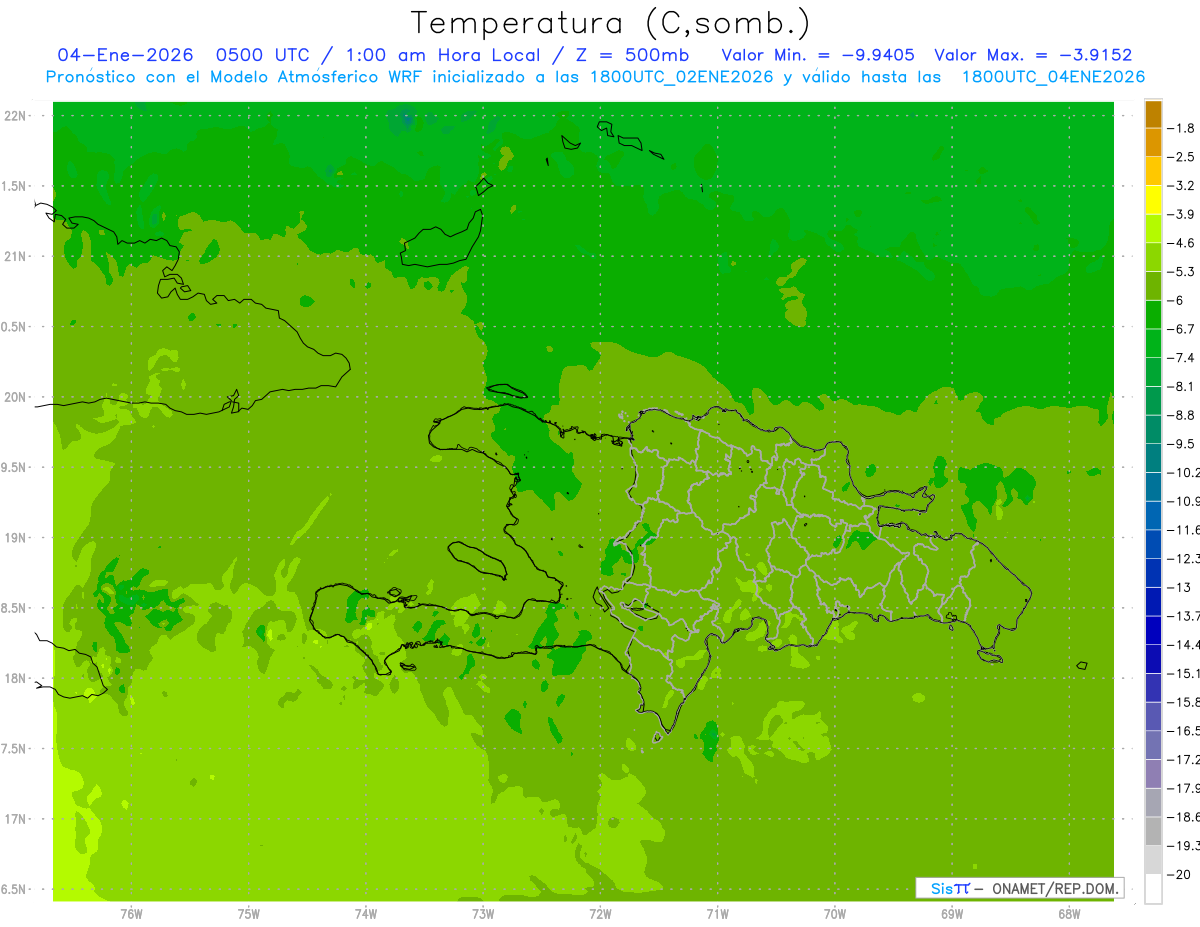Screen dimensions: 1200x927
Task: Click the '73W' longitude label
Action: [483, 914]
